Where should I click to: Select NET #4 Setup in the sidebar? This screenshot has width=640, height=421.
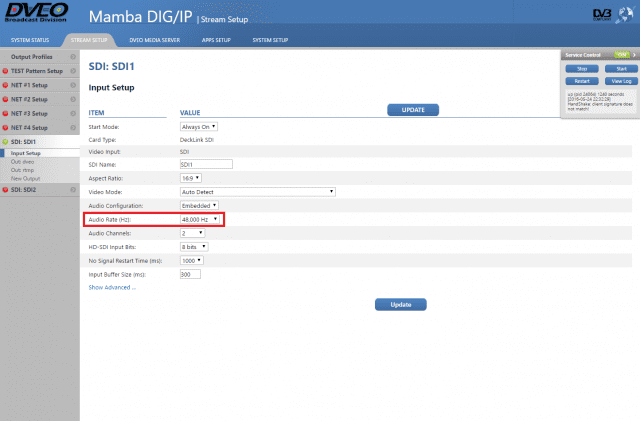point(29,128)
